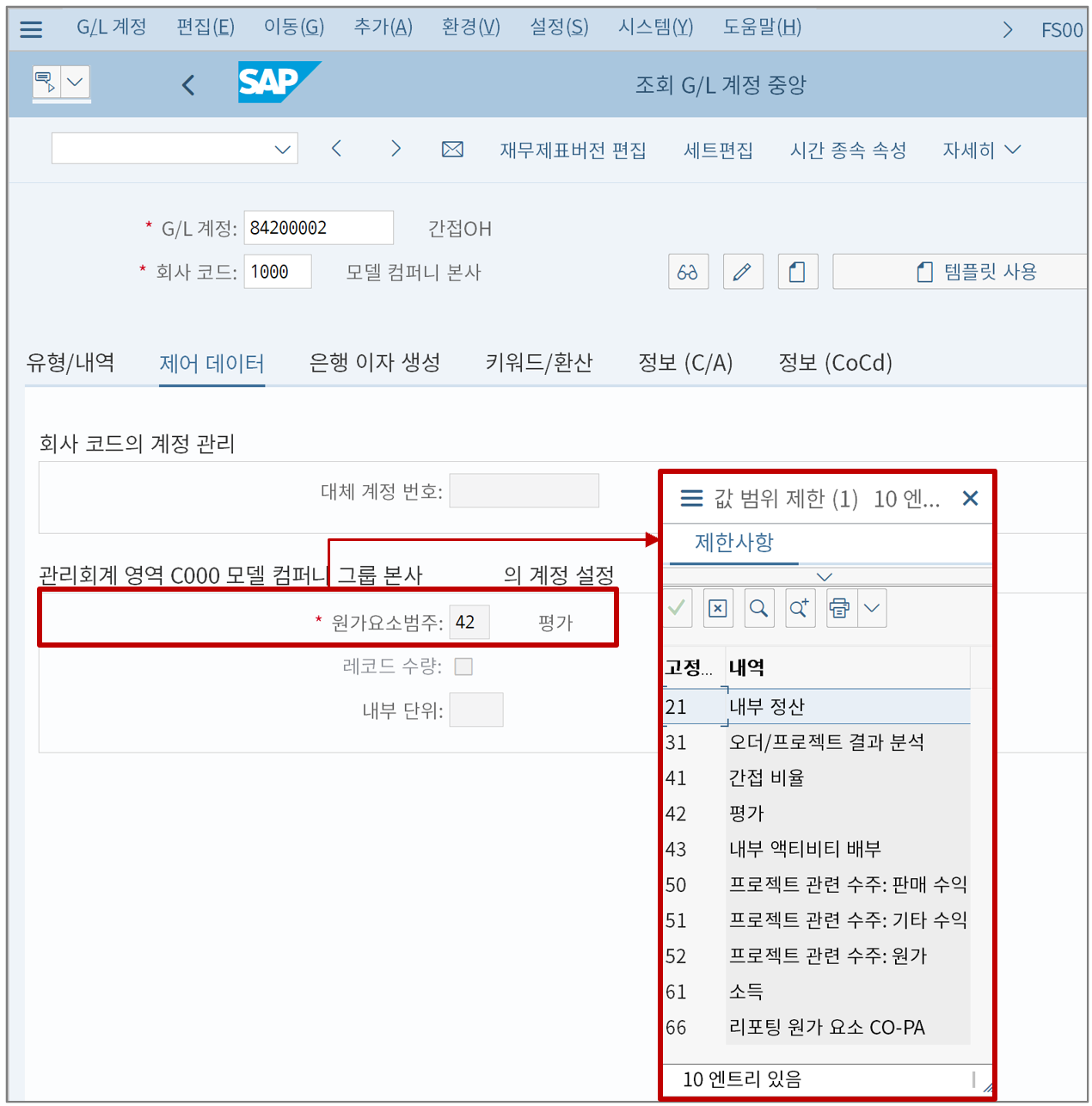Open the 이동(G) menu
The image size is (1092, 1106).
tap(294, 28)
